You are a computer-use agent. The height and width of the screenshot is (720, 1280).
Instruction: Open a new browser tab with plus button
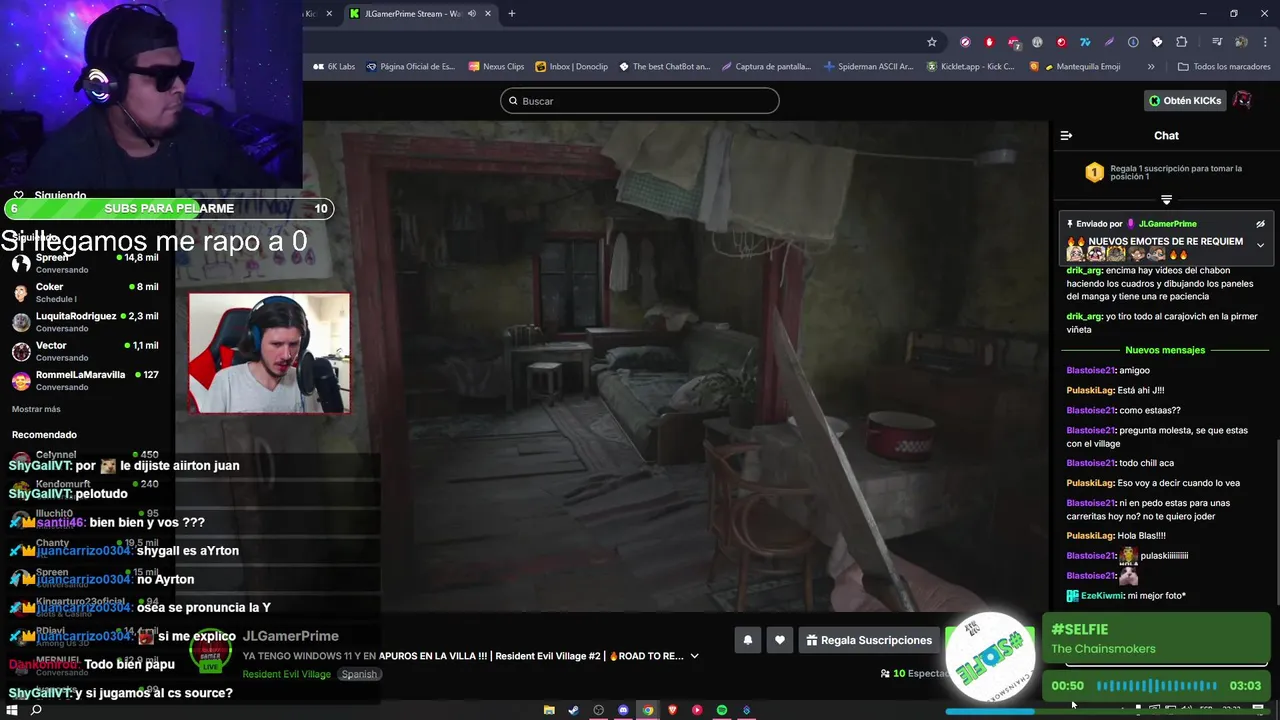(x=512, y=14)
